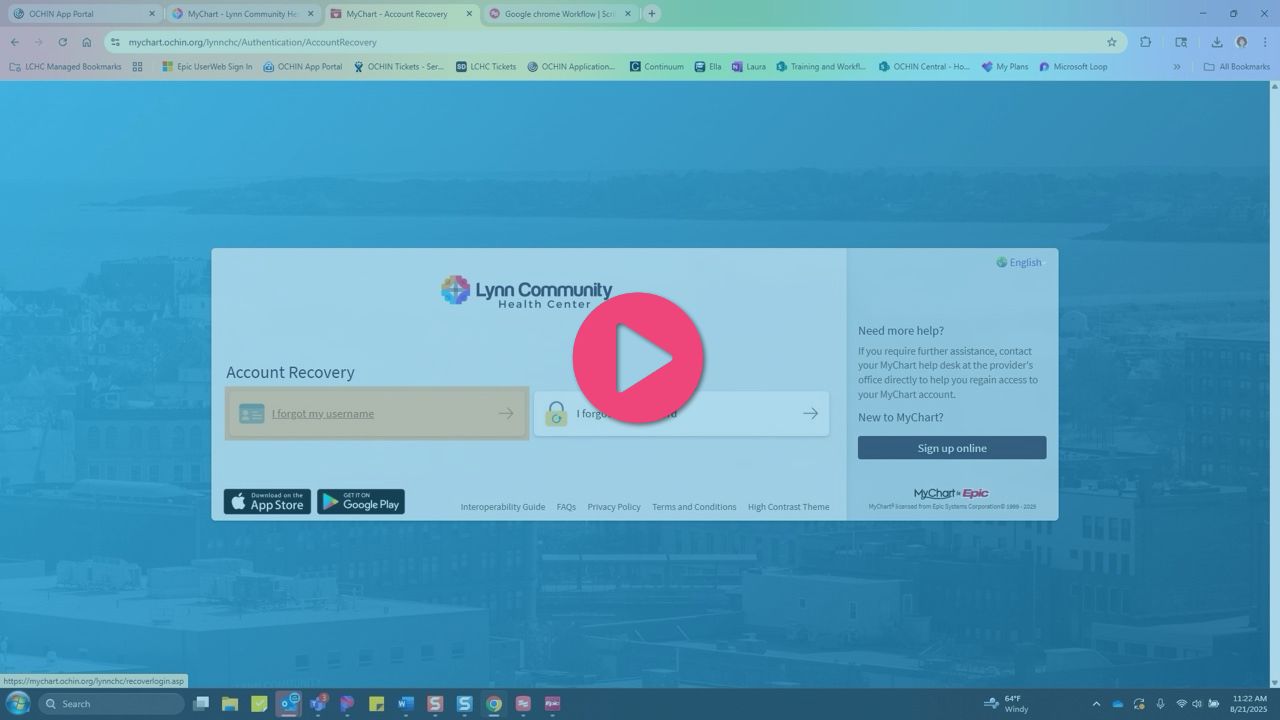Bookmark this page with the star icon
The width and height of the screenshot is (1280, 720).
pyautogui.click(x=1111, y=42)
